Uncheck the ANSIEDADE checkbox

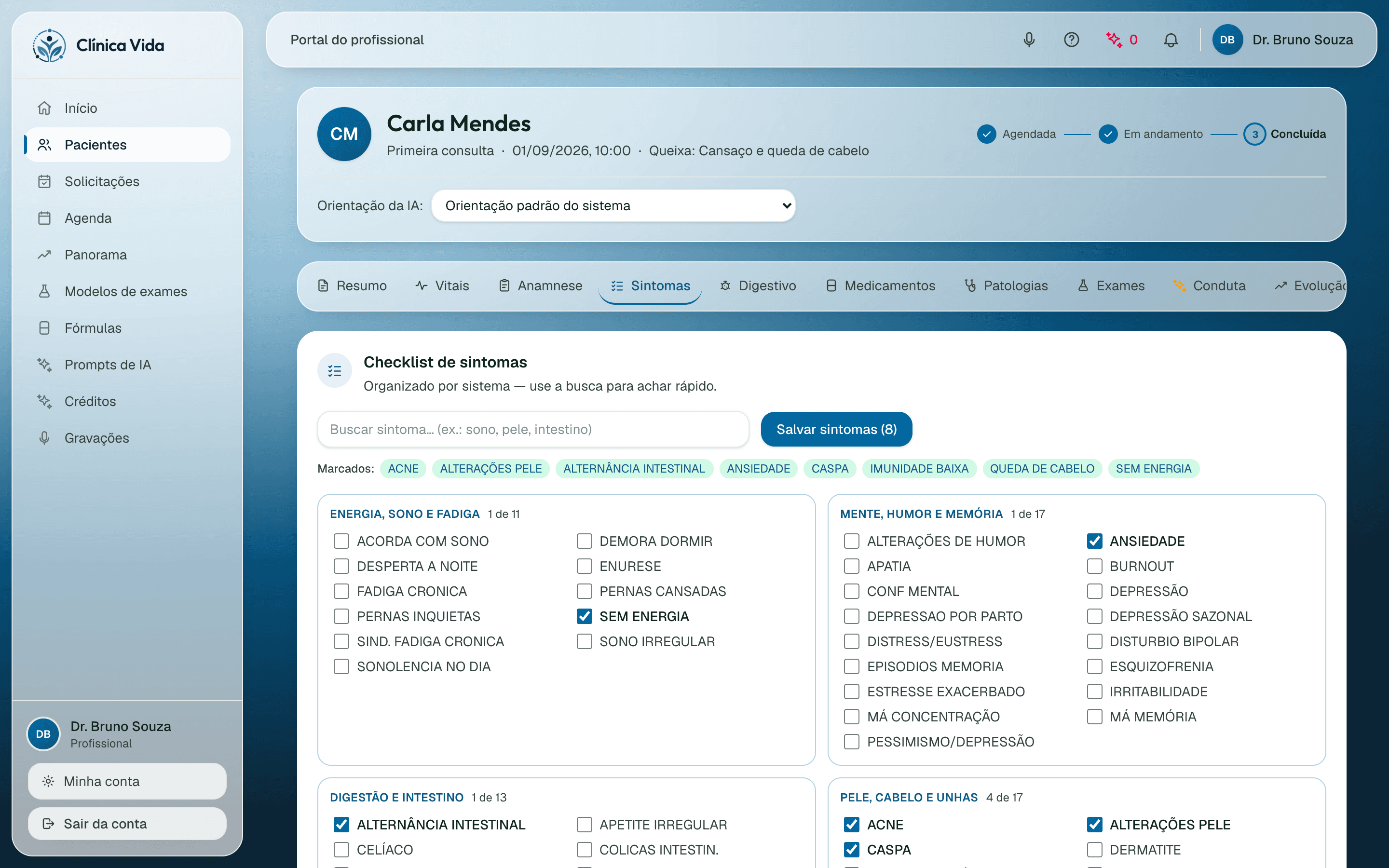pos(1094,541)
